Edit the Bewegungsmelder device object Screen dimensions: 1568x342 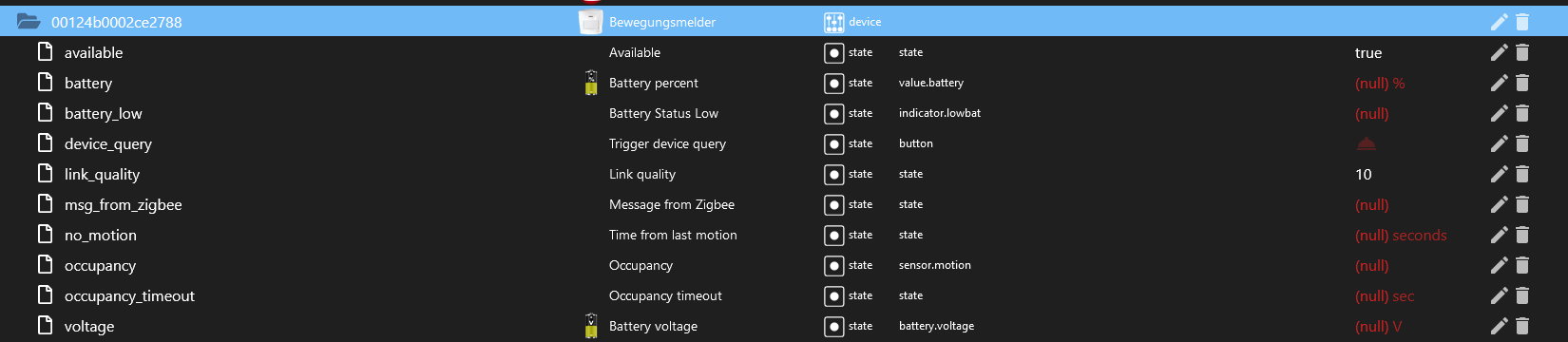click(1499, 22)
